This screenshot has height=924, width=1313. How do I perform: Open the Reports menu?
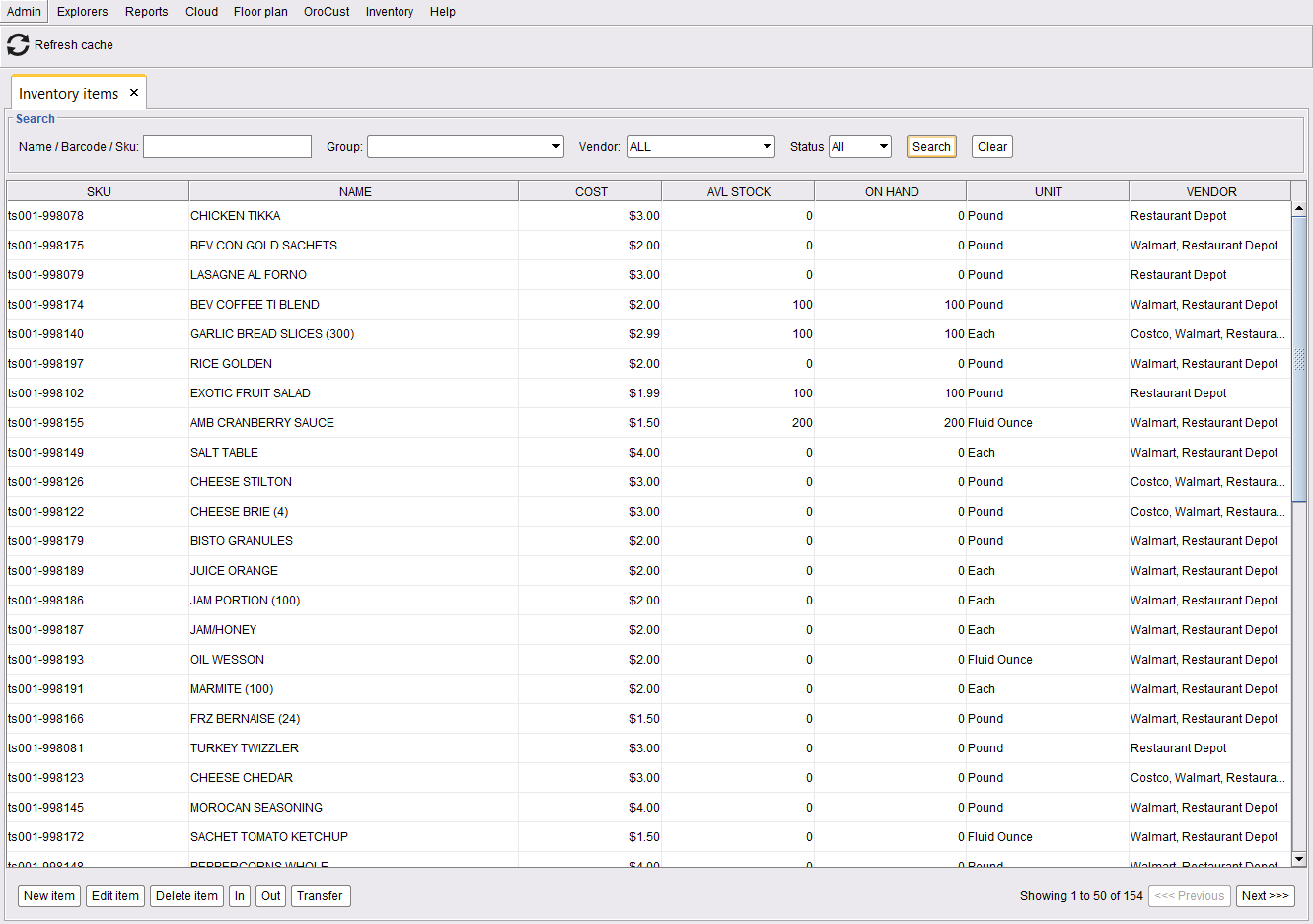(x=147, y=12)
